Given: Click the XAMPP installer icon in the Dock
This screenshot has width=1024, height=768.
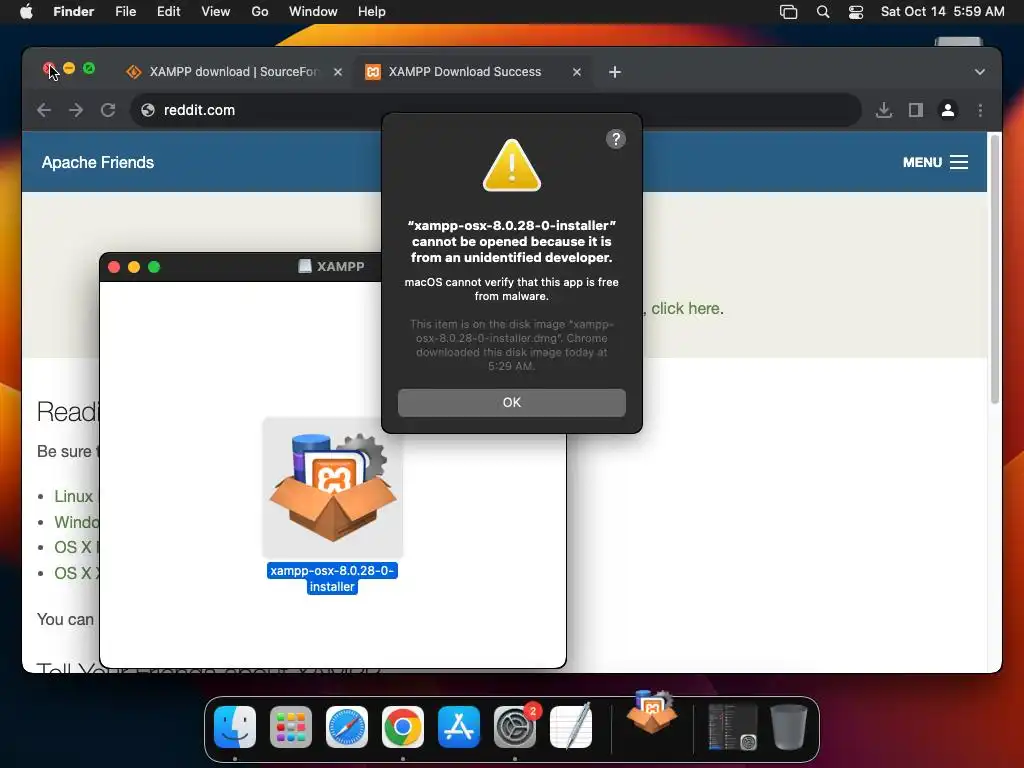Looking at the screenshot, I should coord(652,712).
